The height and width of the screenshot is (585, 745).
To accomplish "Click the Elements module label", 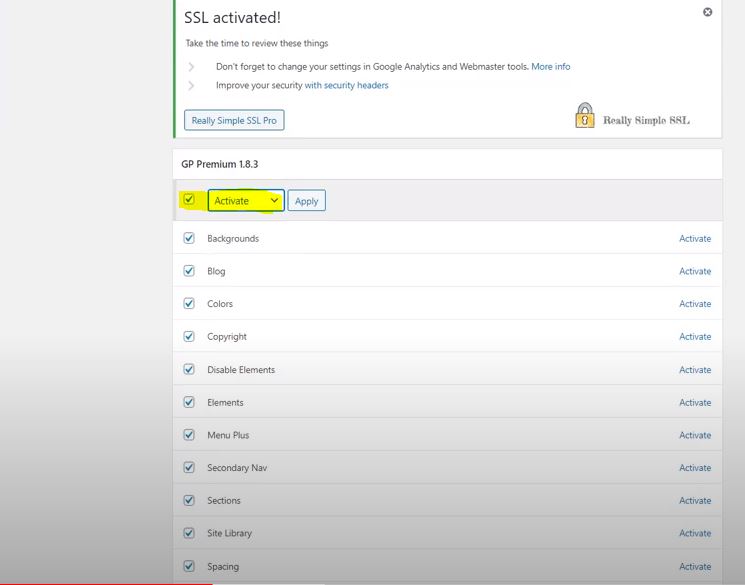I will pos(225,403).
